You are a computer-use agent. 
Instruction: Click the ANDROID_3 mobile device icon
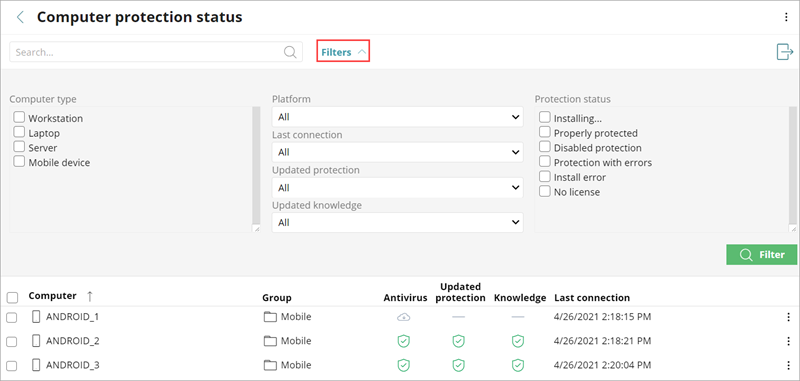tap(36, 365)
